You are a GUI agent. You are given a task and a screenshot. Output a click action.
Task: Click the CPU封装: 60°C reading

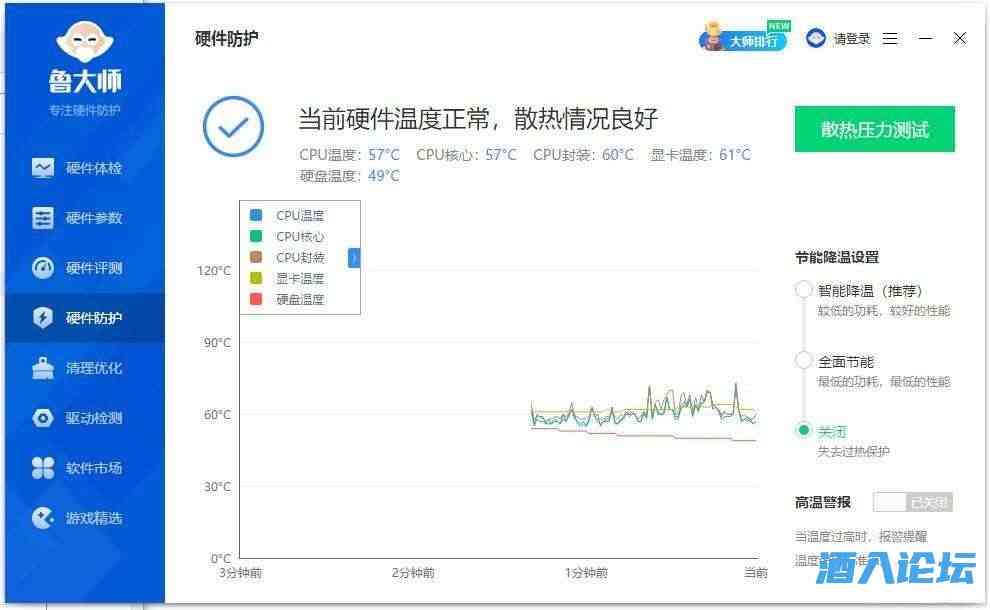(583, 155)
